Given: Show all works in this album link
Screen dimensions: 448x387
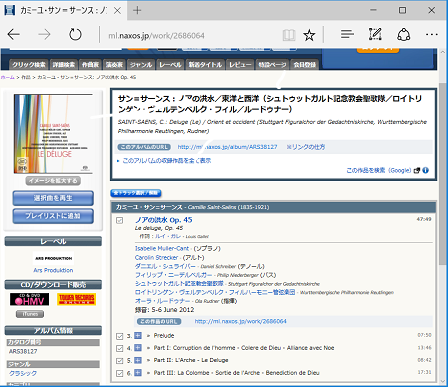Looking at the screenshot, I should point(167,161).
